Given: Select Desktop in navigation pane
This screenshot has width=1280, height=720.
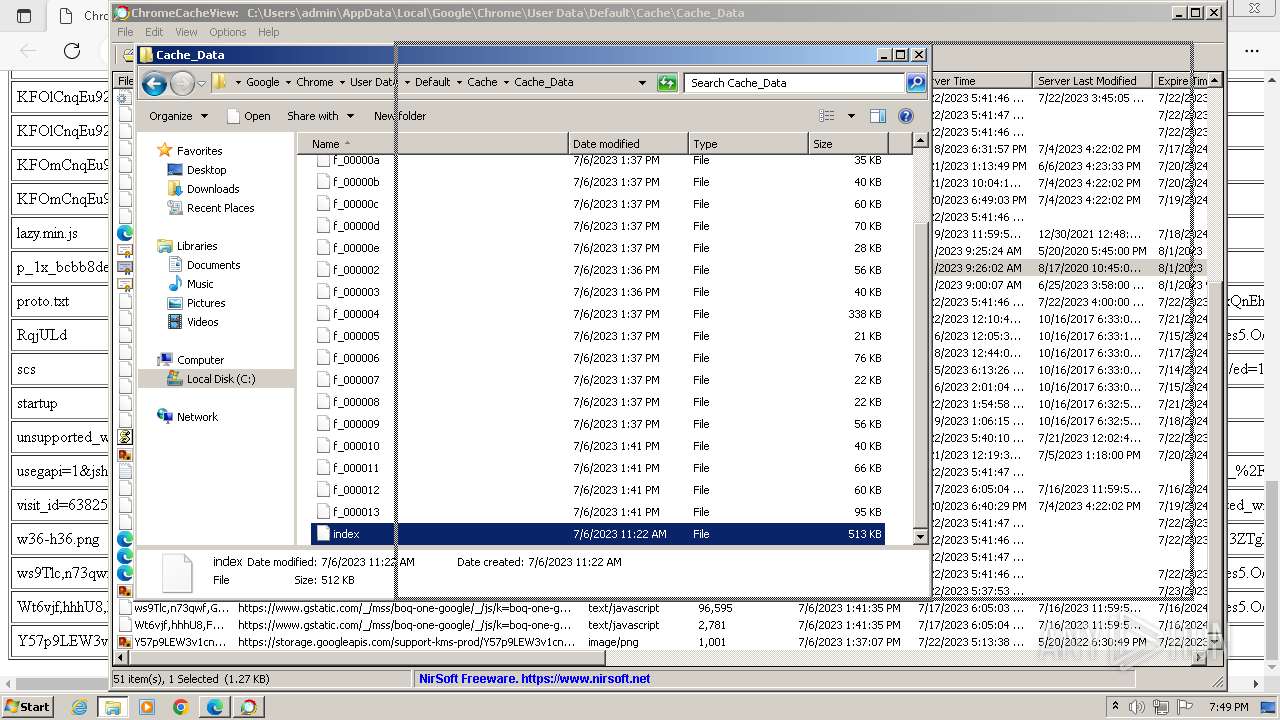Looking at the screenshot, I should (206, 170).
